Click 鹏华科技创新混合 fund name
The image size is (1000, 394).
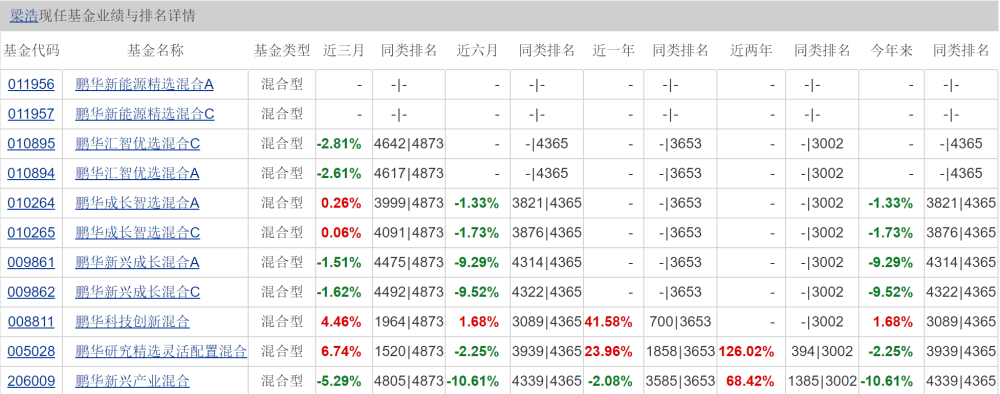click(x=132, y=322)
